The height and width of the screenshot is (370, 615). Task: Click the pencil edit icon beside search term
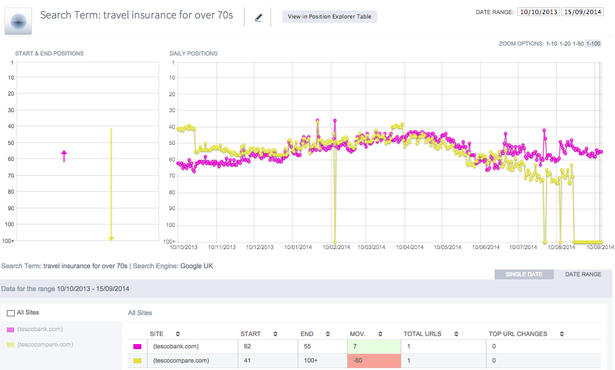tap(258, 18)
